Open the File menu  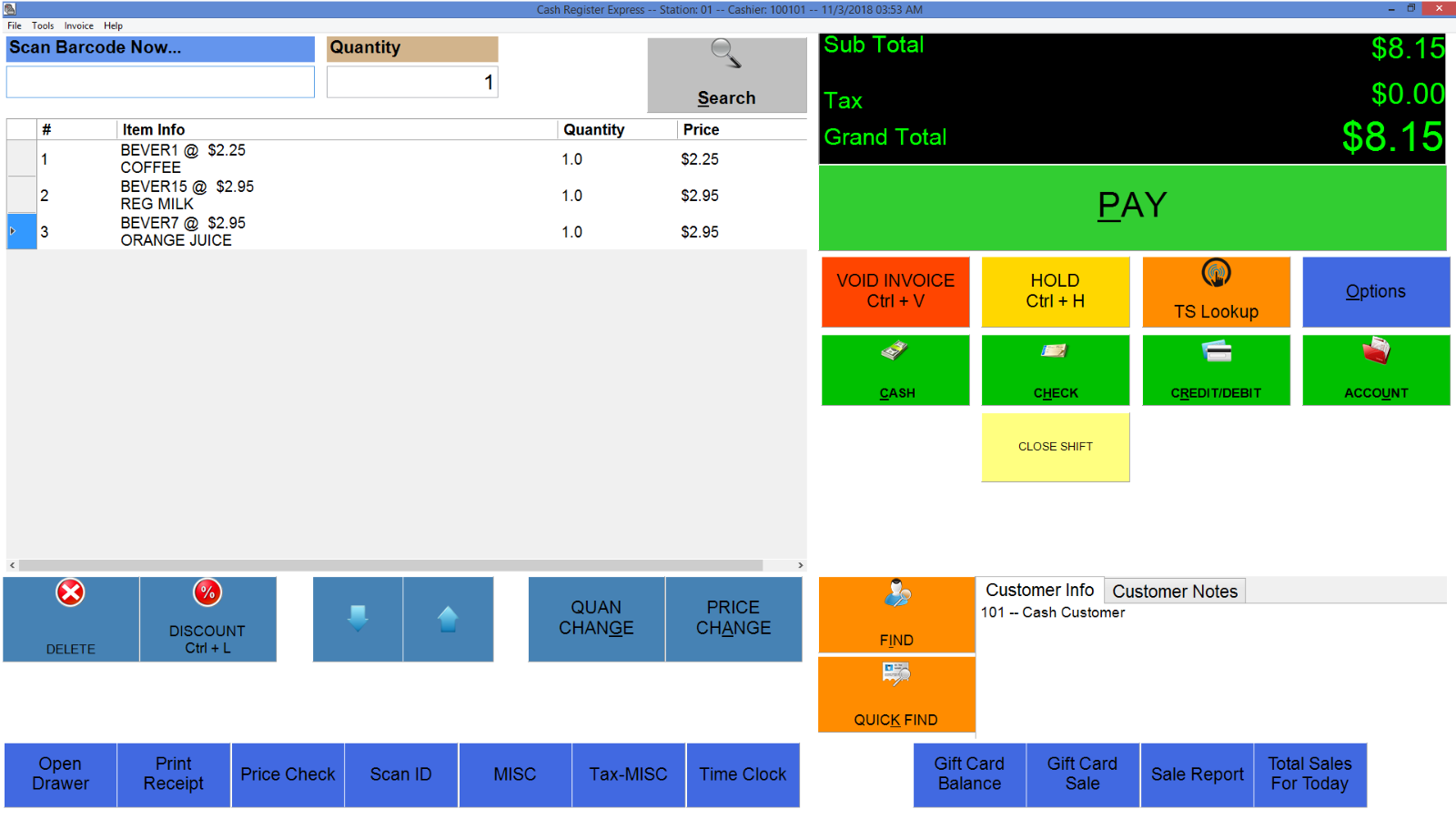point(14,25)
